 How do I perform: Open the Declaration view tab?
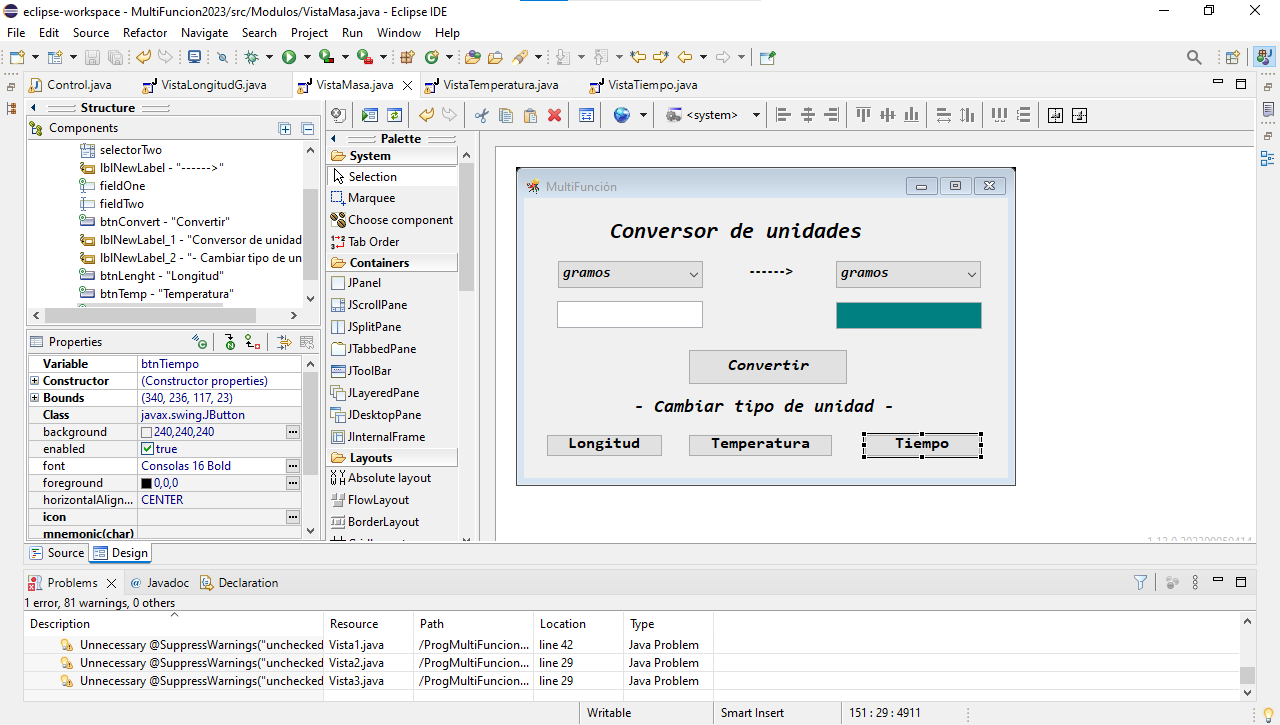pyautogui.click(x=239, y=583)
